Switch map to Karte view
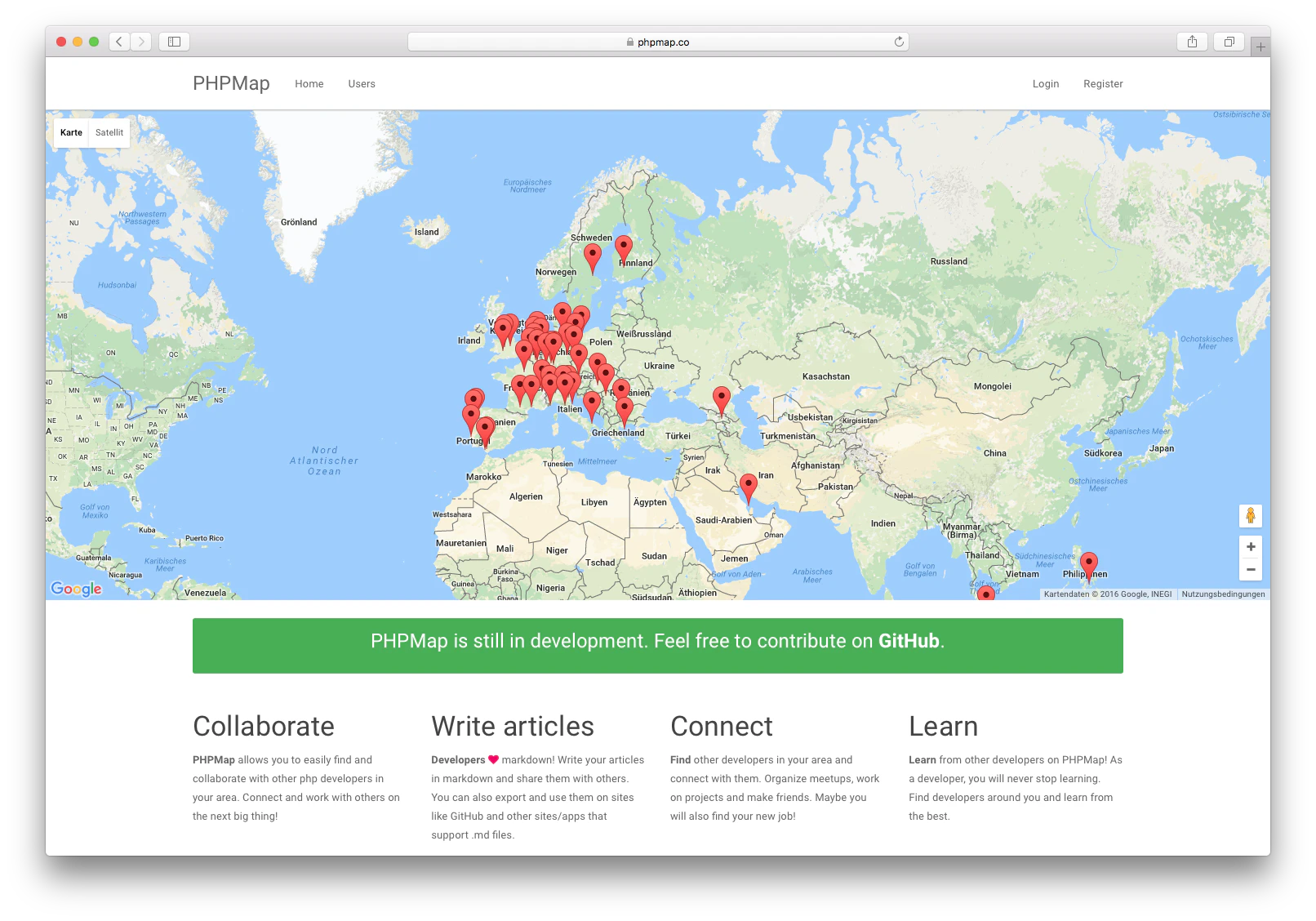 (x=71, y=132)
